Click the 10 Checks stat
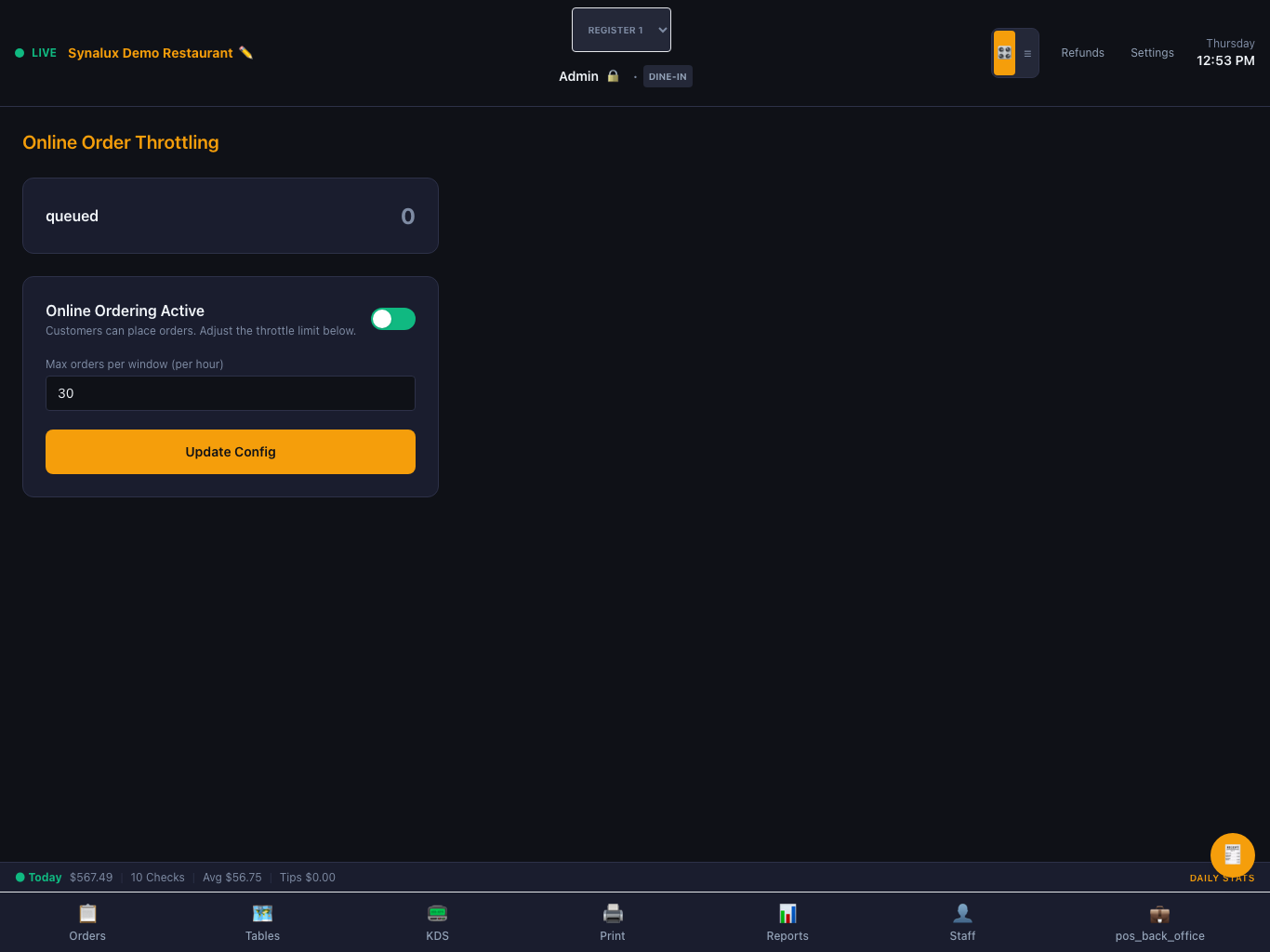1270x952 pixels. [x=158, y=878]
